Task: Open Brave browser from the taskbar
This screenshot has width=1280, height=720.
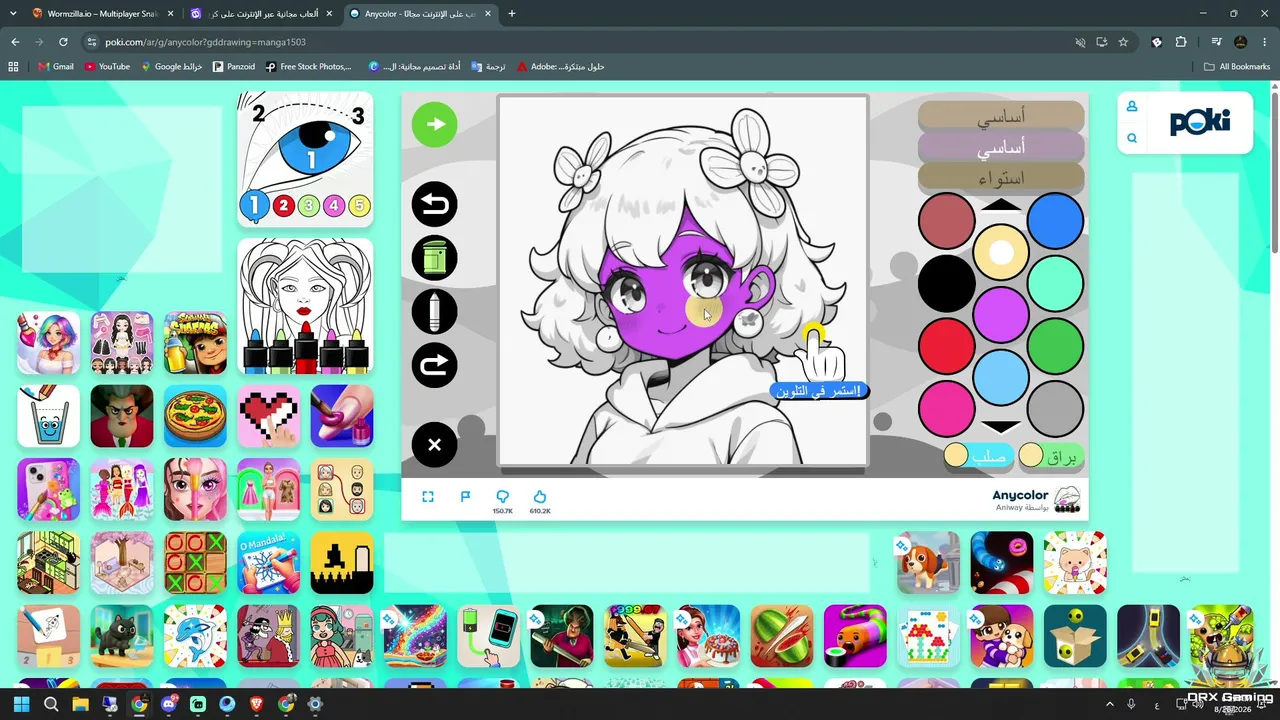Action: pos(256,704)
